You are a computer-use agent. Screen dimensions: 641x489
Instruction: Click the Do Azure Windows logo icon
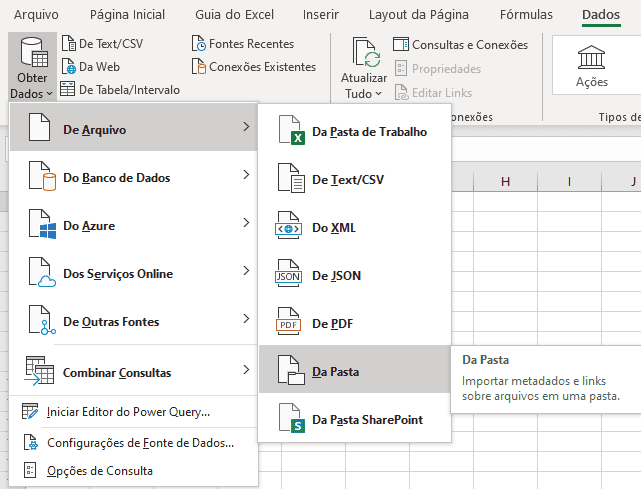tap(43, 224)
